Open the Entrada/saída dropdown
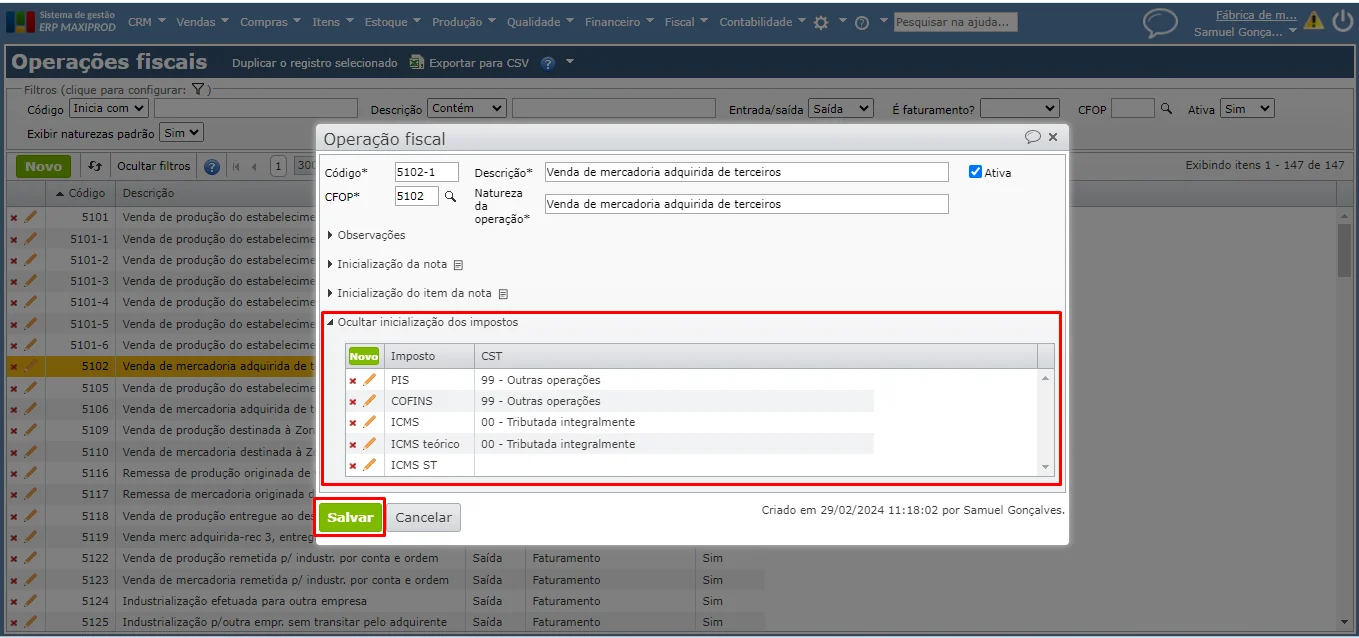The height and width of the screenshot is (638, 1359). click(x=841, y=108)
